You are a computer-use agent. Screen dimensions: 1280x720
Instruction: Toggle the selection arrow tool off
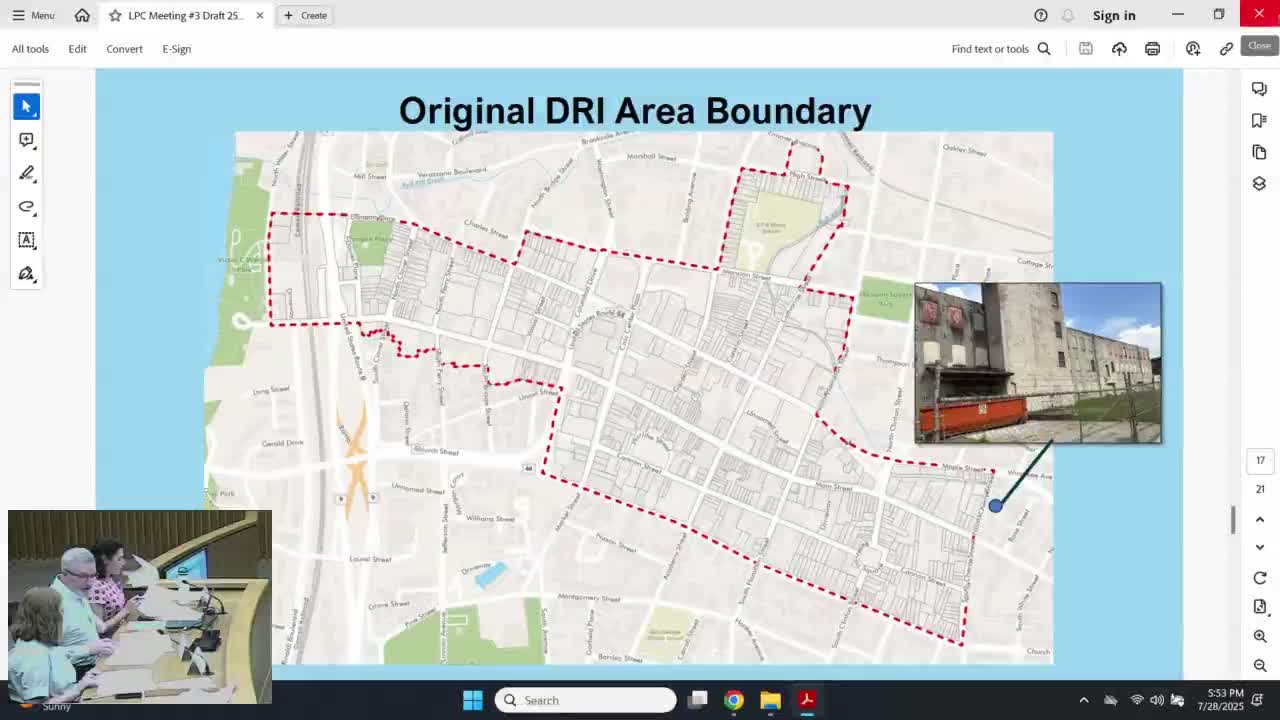pyautogui.click(x=26, y=106)
